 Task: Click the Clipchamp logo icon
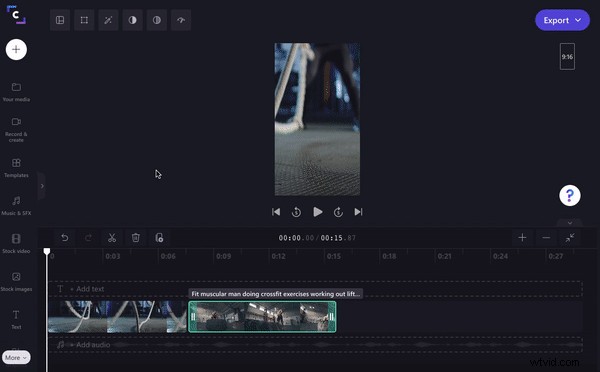[16, 15]
